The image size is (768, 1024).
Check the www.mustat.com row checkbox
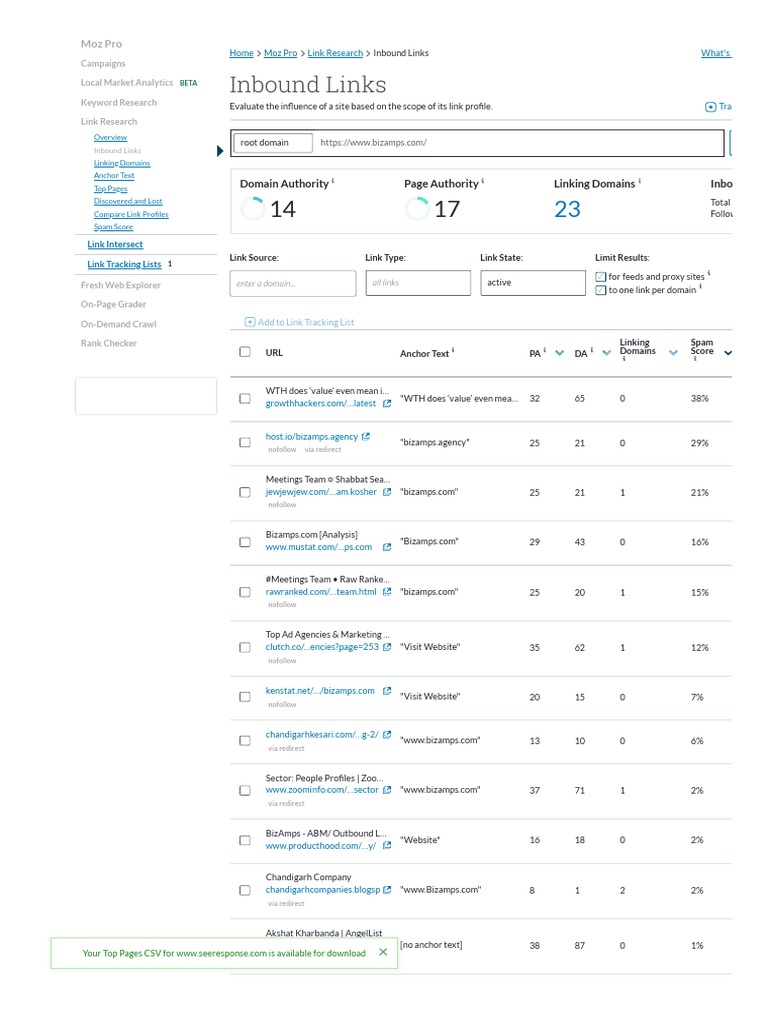pyautogui.click(x=245, y=542)
